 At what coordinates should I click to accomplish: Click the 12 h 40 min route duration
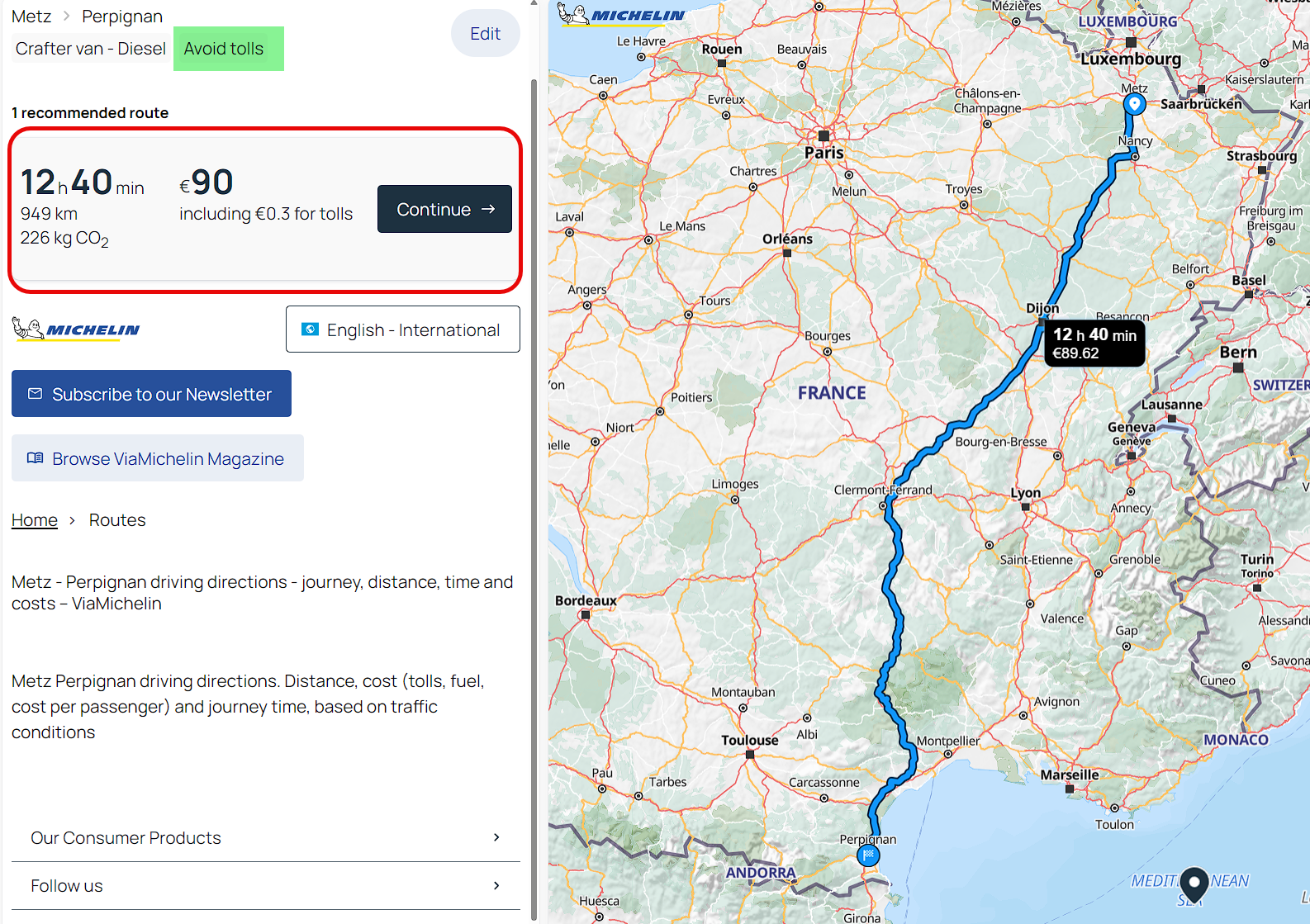tap(83, 182)
